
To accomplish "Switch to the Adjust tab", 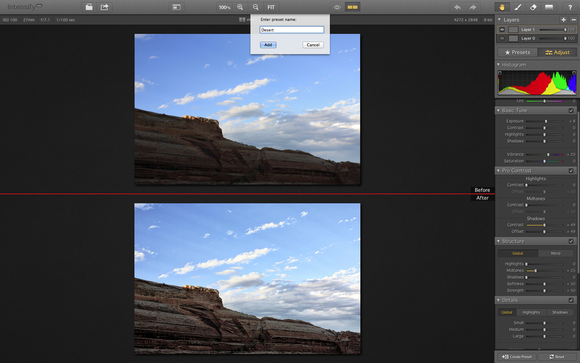I will (x=557, y=53).
